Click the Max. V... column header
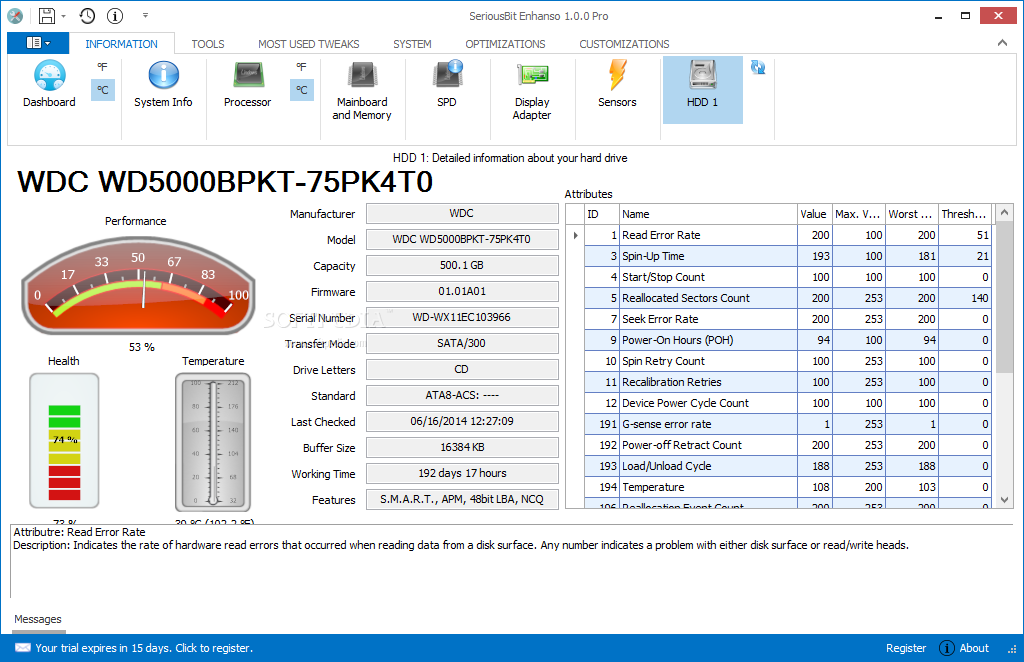Screen dimensions: 1024x662 click(858, 214)
